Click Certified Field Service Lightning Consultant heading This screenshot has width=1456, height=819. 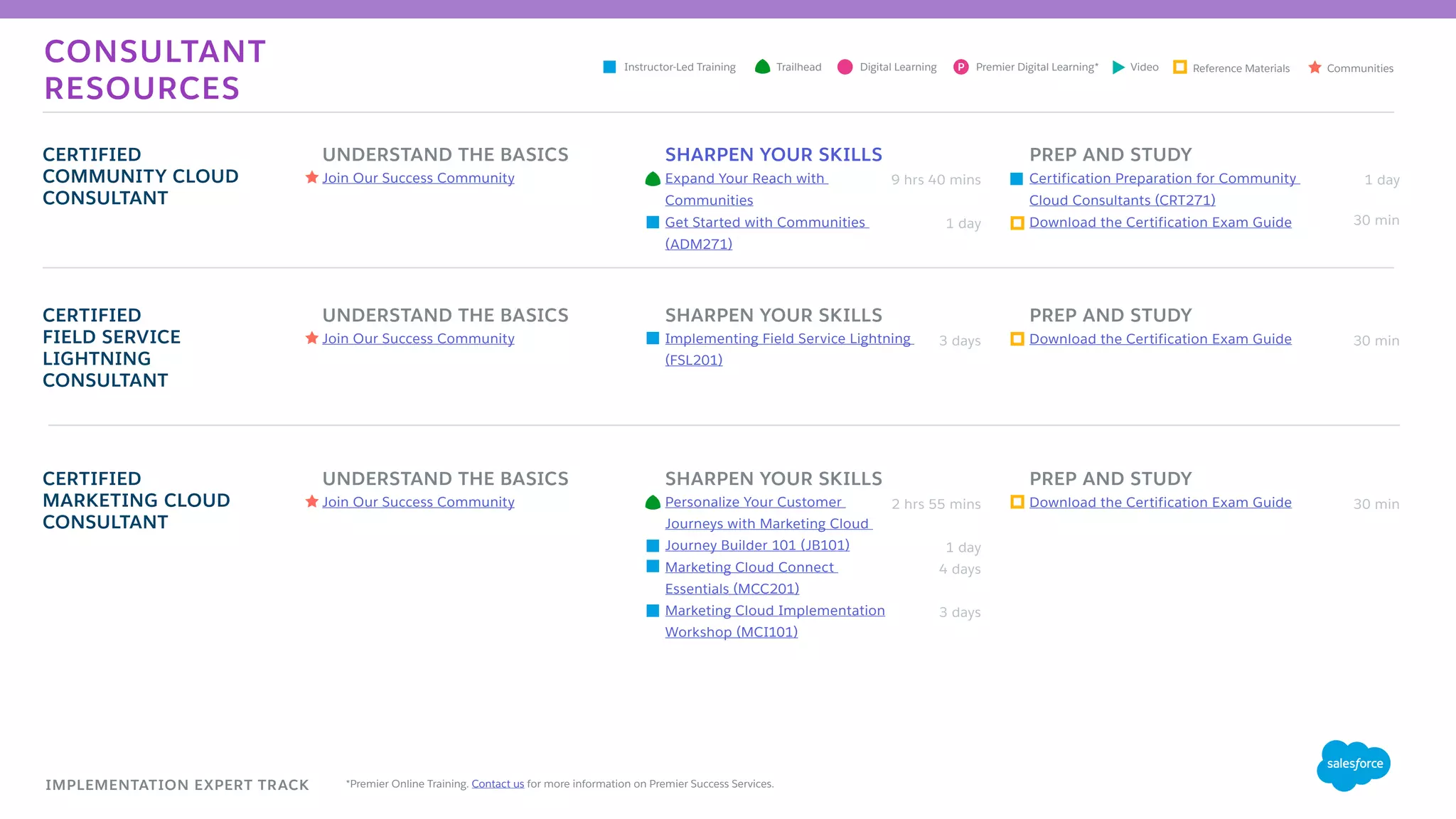click(x=112, y=348)
